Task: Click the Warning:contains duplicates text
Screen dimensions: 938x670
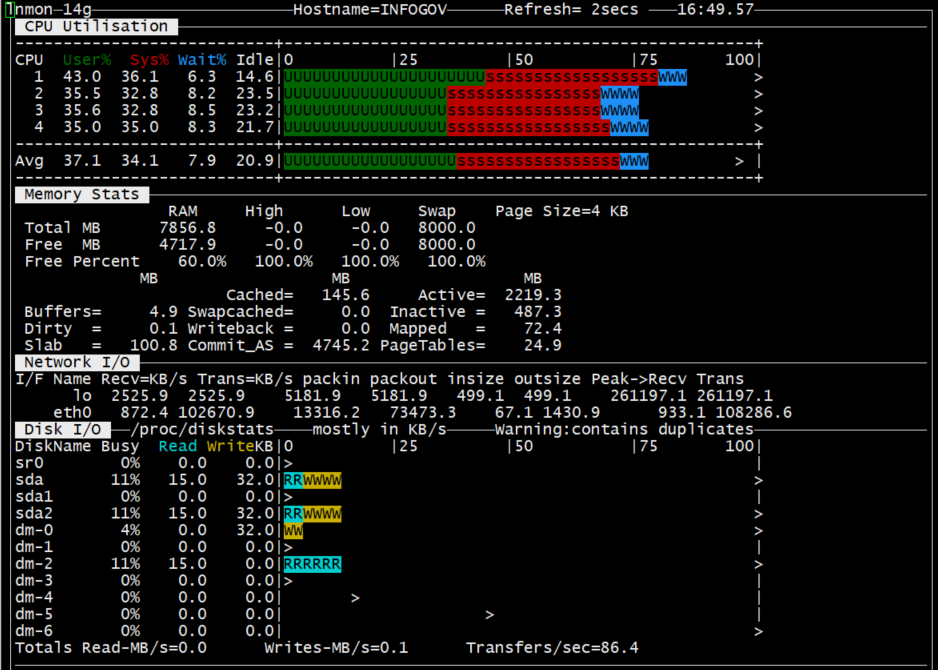Action: coord(624,430)
